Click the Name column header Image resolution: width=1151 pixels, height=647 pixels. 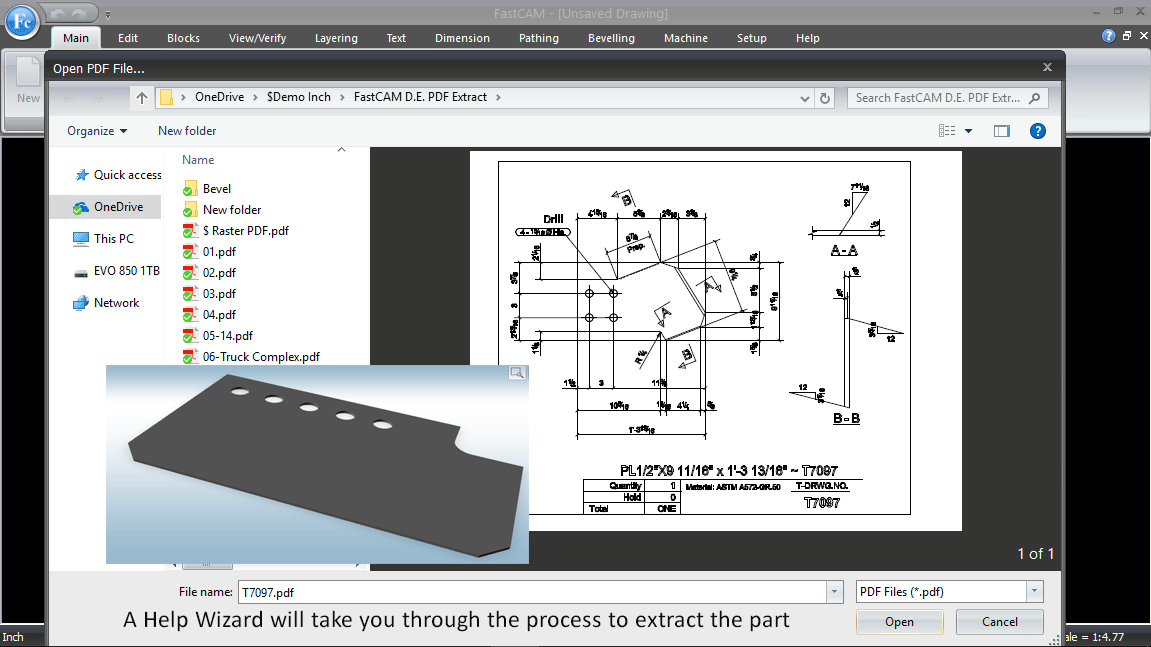click(x=198, y=160)
